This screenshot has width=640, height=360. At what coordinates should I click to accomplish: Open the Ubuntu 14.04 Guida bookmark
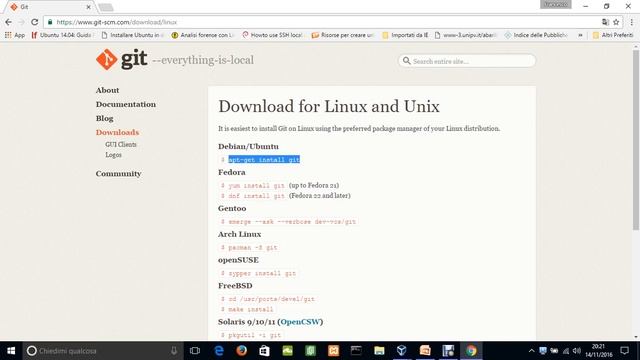pos(62,35)
